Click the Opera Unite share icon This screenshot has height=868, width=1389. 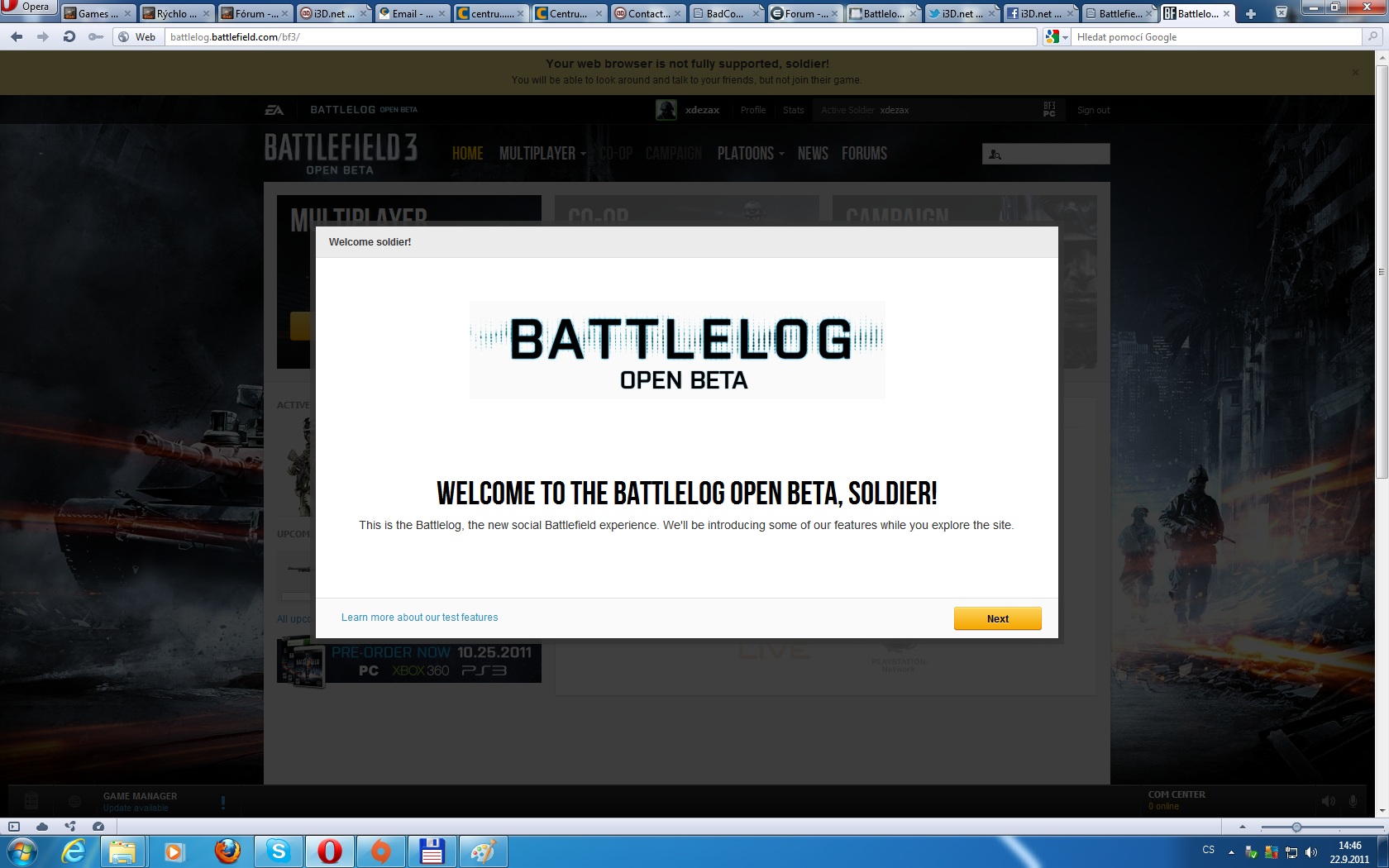[x=70, y=827]
